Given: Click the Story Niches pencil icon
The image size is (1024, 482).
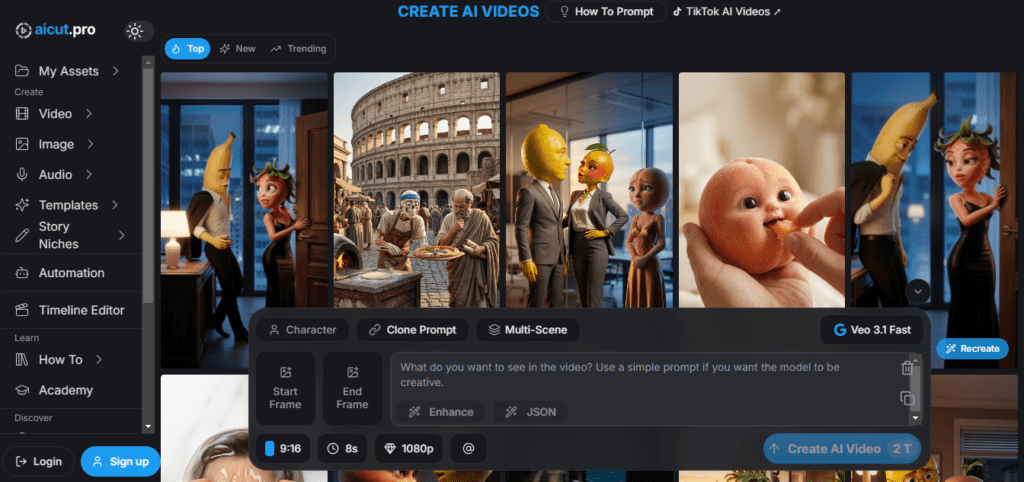Looking at the screenshot, I should (x=22, y=235).
